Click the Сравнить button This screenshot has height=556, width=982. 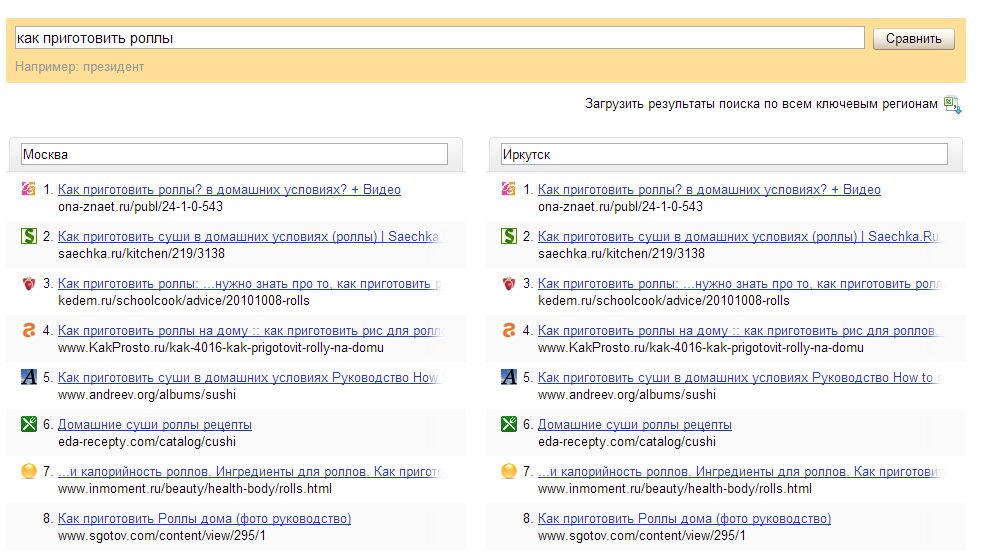pyautogui.click(x=913, y=39)
